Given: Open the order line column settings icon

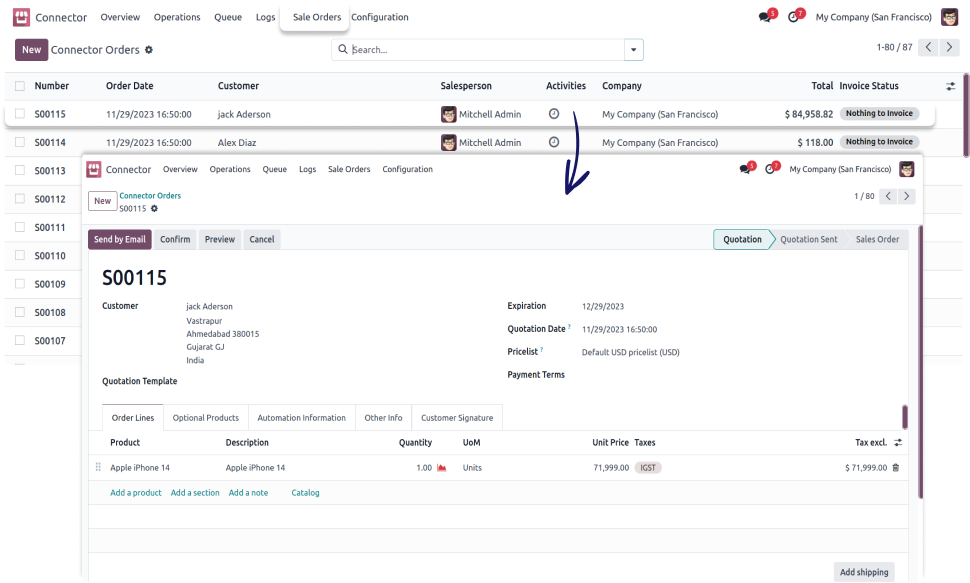Looking at the screenshot, I should click(x=898, y=443).
